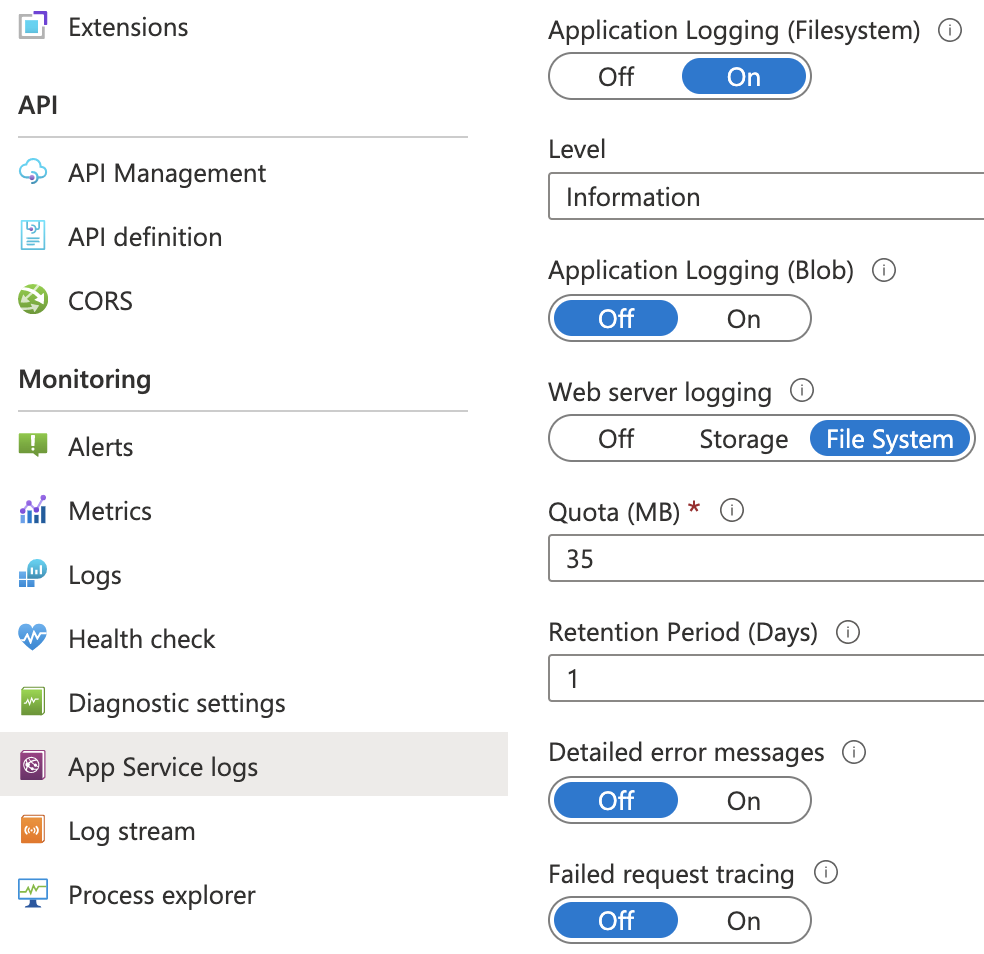The width and height of the screenshot is (984, 954).
Task: Open the Level dropdown showing Information
Action: pyautogui.click(x=766, y=197)
